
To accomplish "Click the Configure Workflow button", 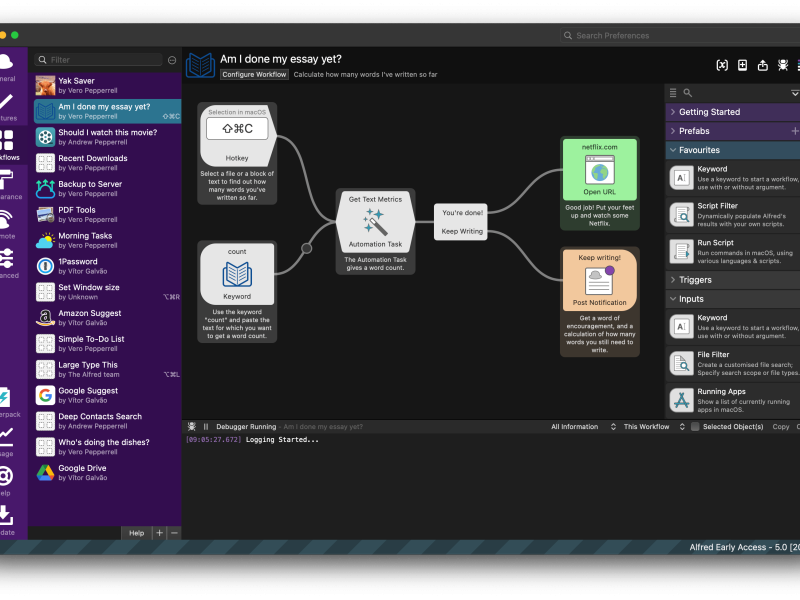I will coord(254,74).
